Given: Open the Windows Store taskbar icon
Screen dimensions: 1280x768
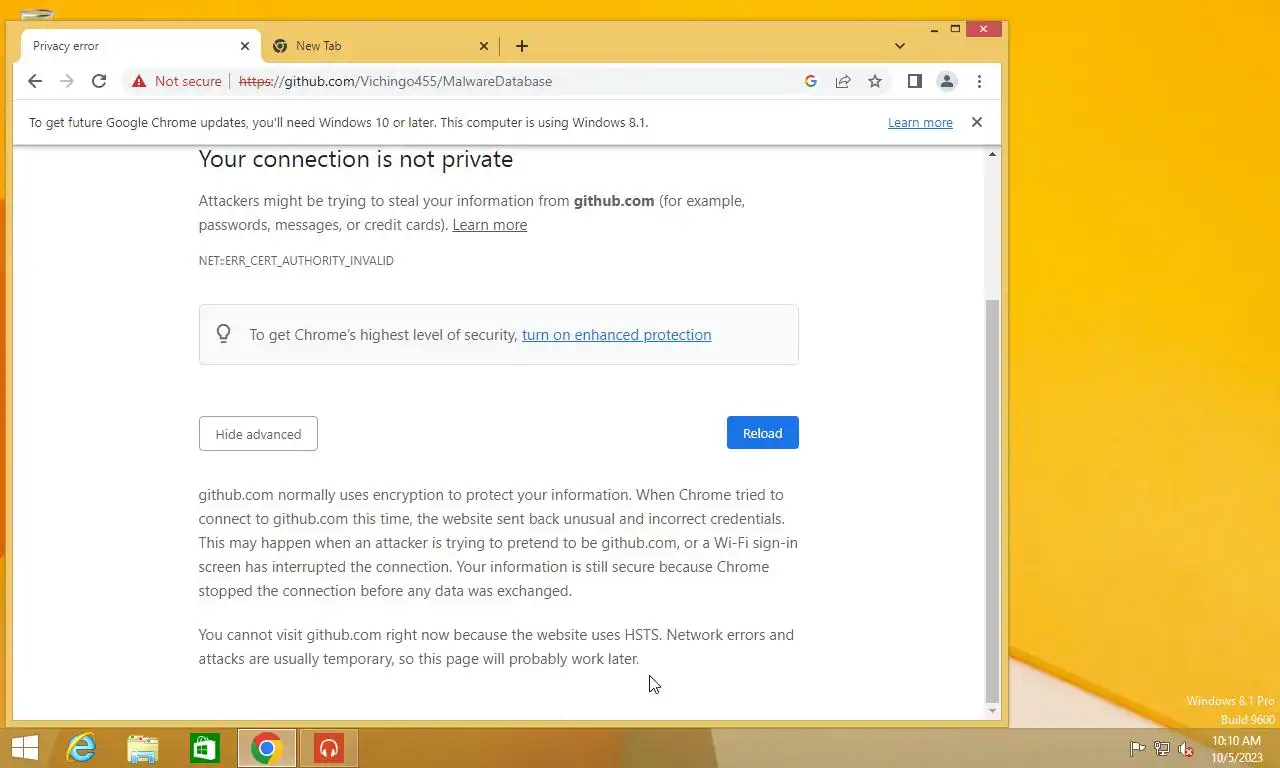Looking at the screenshot, I should (x=205, y=748).
